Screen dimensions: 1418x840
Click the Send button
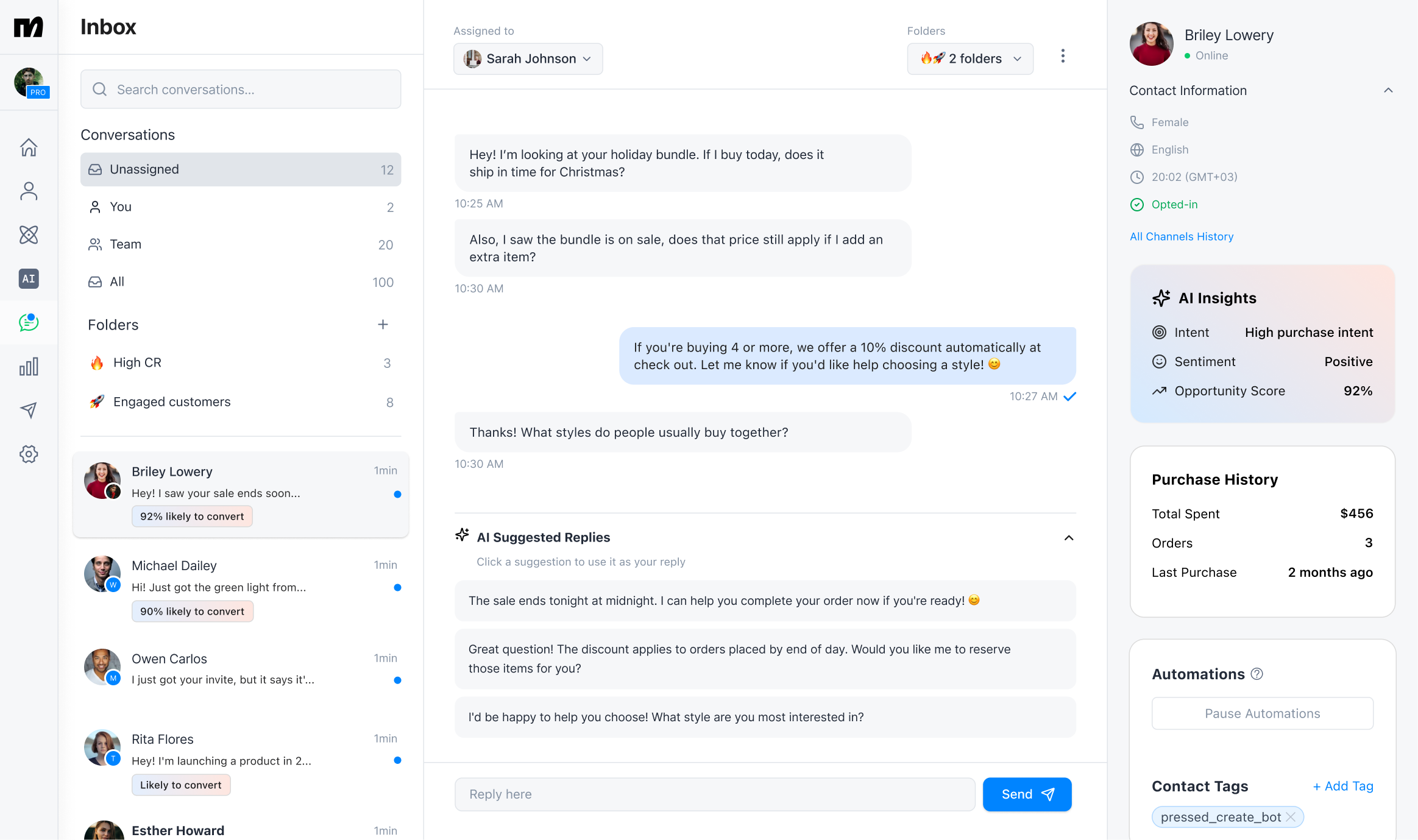click(1027, 794)
